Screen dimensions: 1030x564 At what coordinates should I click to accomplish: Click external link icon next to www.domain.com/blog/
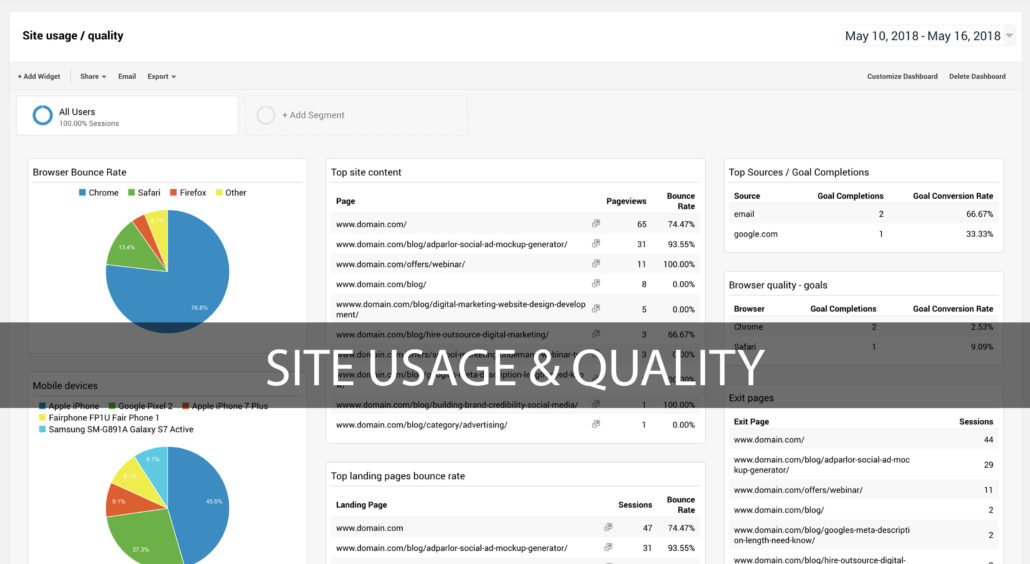596,284
